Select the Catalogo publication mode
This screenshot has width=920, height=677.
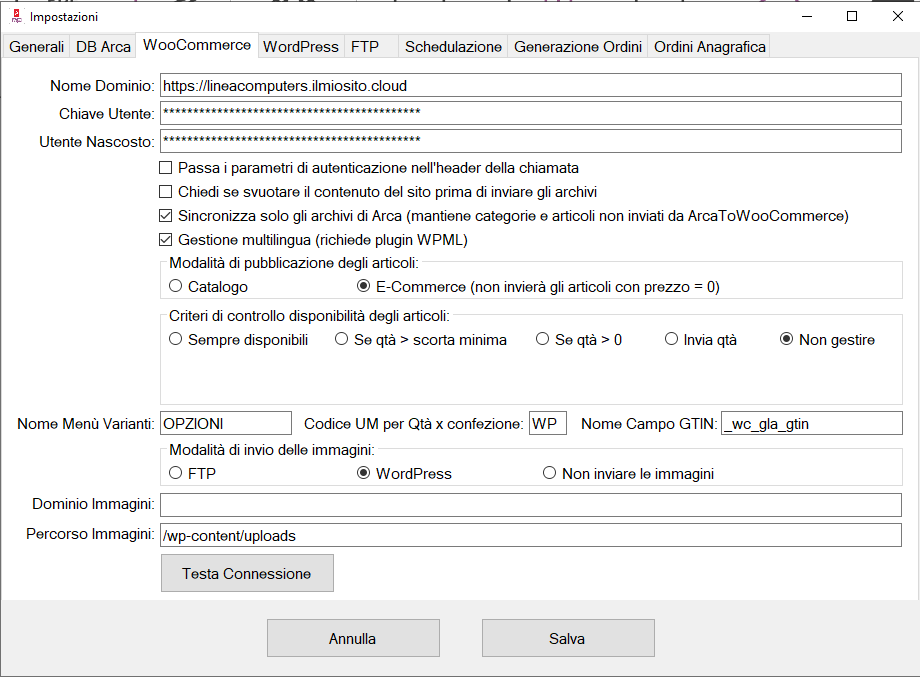pyautogui.click(x=176, y=287)
